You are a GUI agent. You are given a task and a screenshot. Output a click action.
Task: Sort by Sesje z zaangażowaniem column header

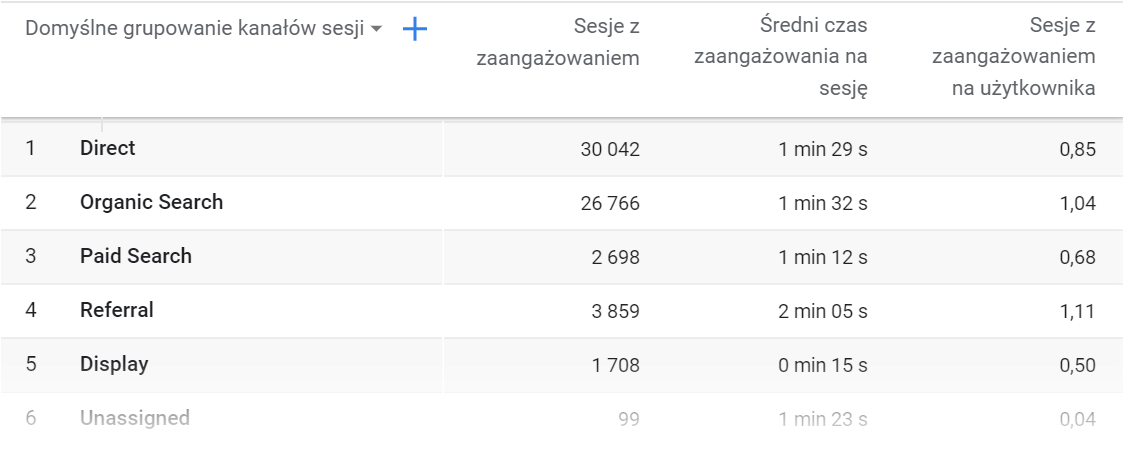558,42
